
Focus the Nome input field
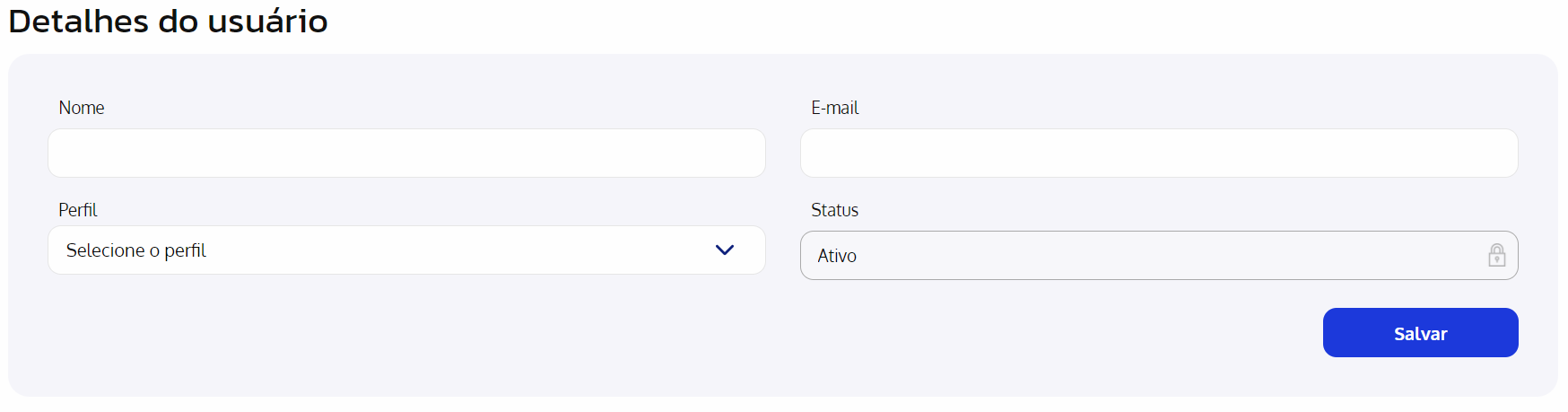point(406,153)
